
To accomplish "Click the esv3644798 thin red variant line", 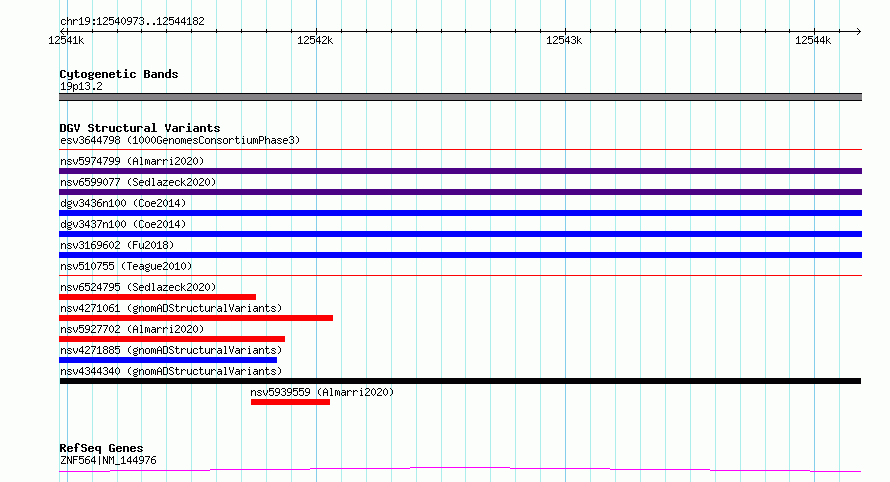I will click(460, 150).
